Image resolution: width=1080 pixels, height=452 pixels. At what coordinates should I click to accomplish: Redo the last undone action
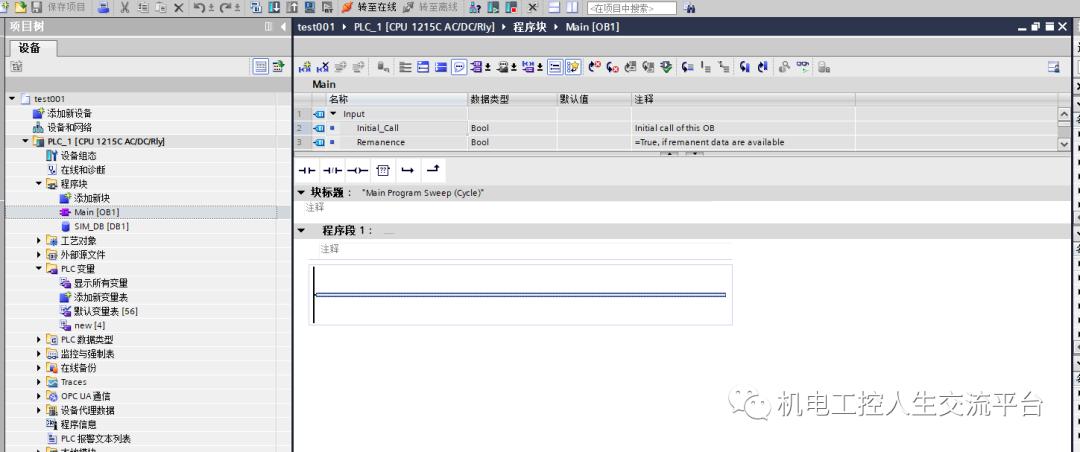pos(225,8)
